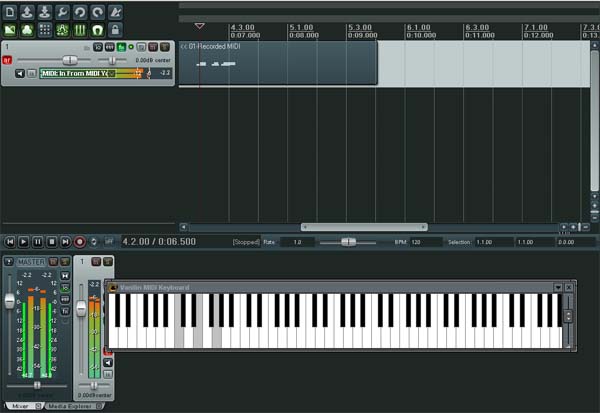600x413 pixels.
Task: Toggle the locking padlock icon
Action: 115,30
